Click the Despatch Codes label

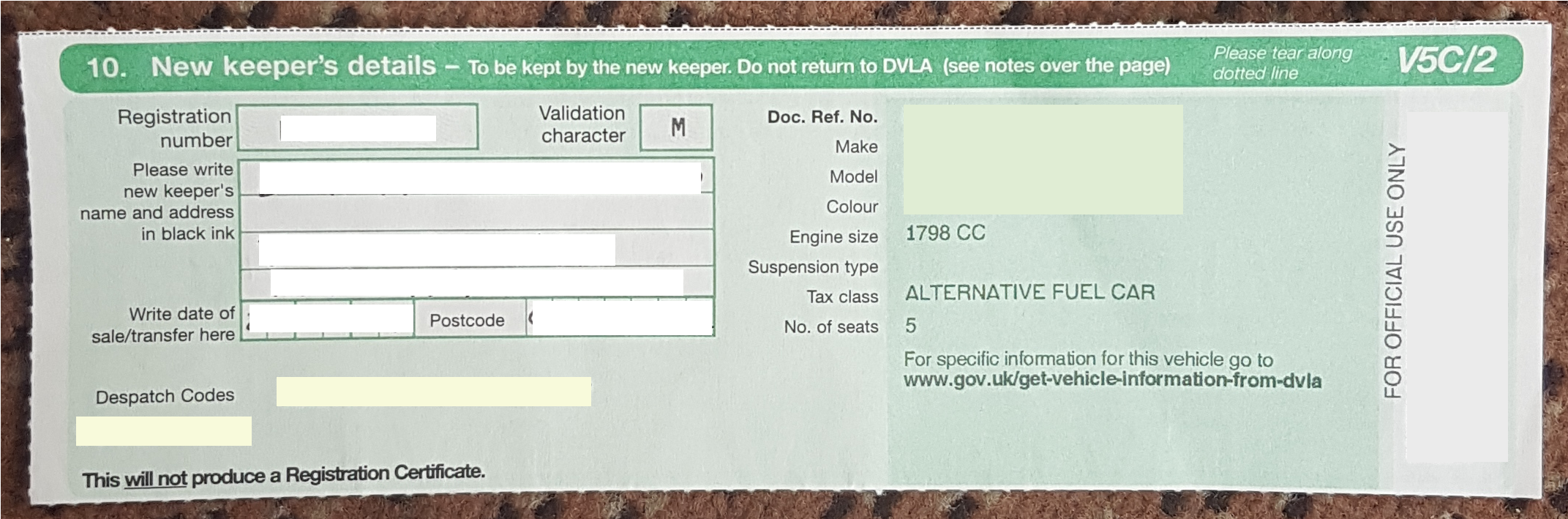(x=165, y=396)
